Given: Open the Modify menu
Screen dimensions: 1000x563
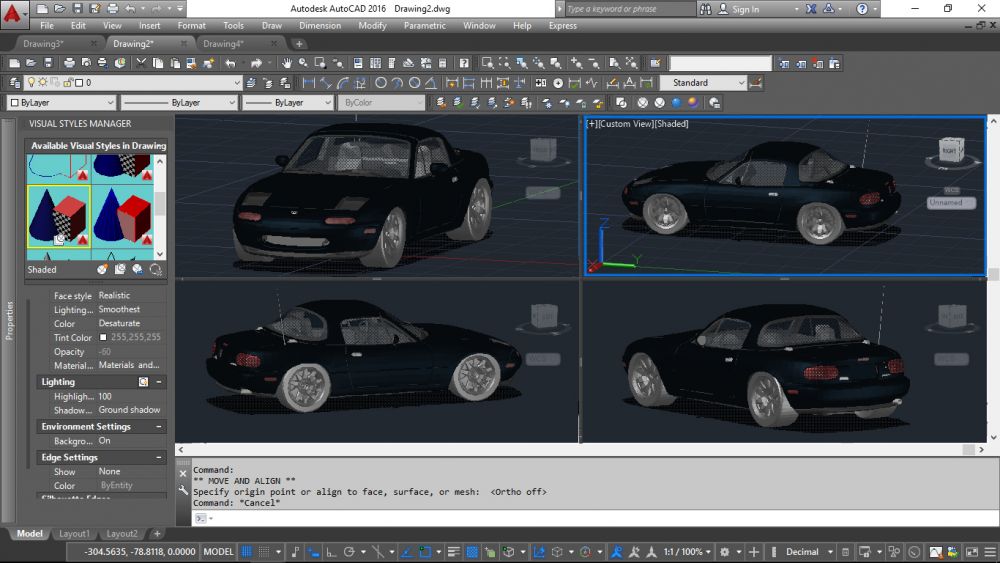Looking at the screenshot, I should tap(372, 26).
